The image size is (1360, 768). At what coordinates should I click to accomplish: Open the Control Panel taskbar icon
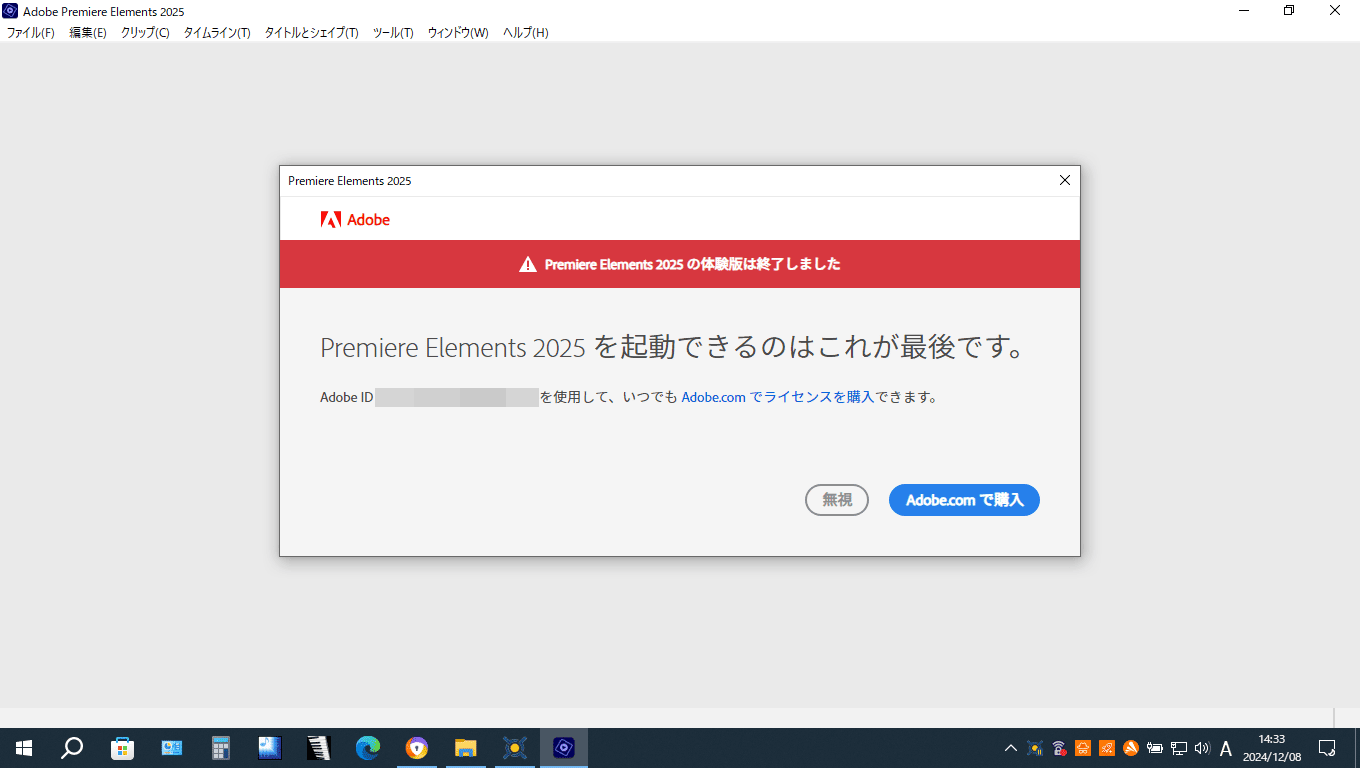(x=171, y=748)
